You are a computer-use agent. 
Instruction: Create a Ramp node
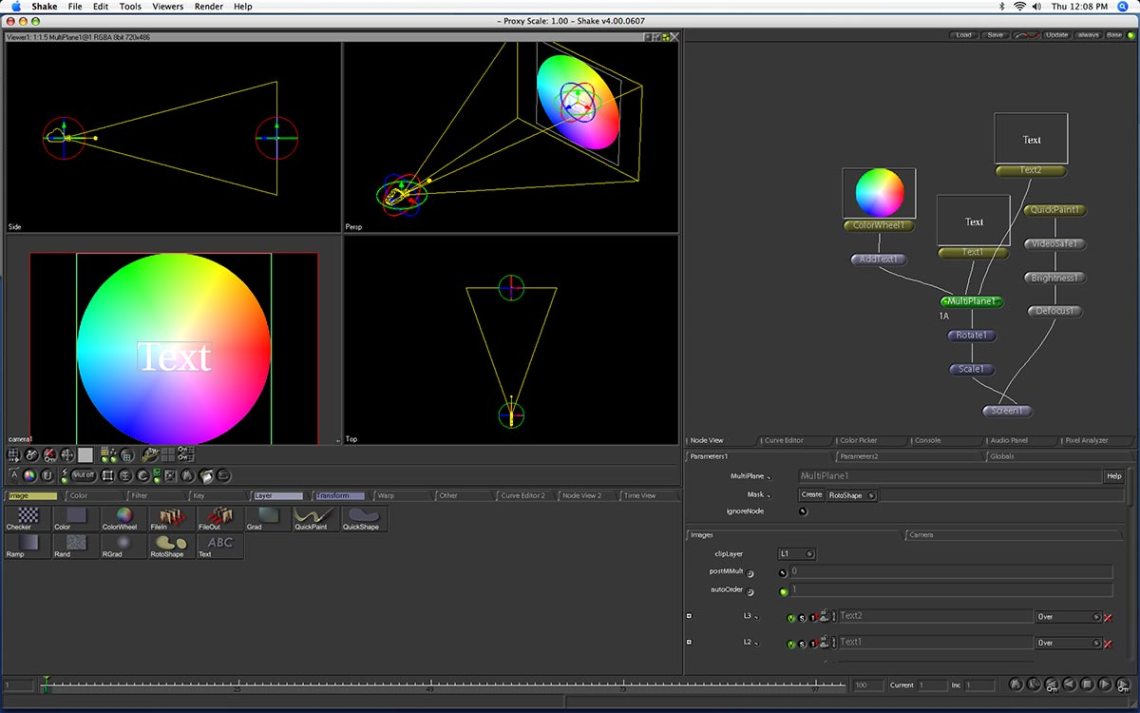click(23, 545)
